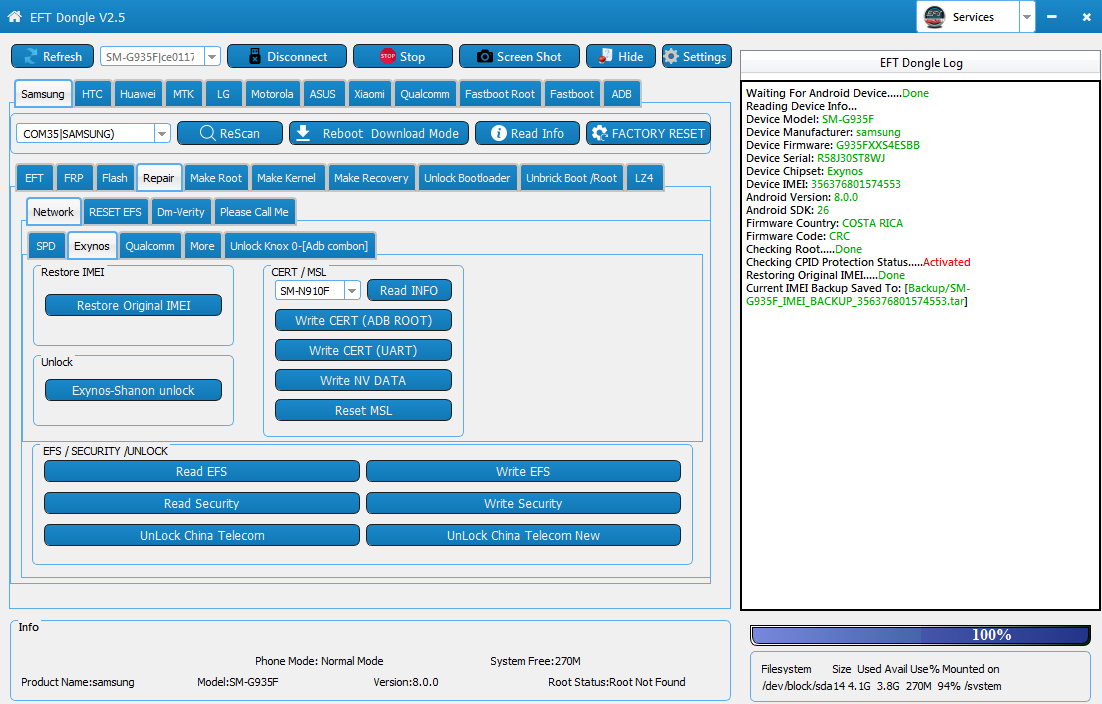Image resolution: width=1102 pixels, height=704 pixels.
Task: Click the Refresh arrows icon
Action: 31,57
